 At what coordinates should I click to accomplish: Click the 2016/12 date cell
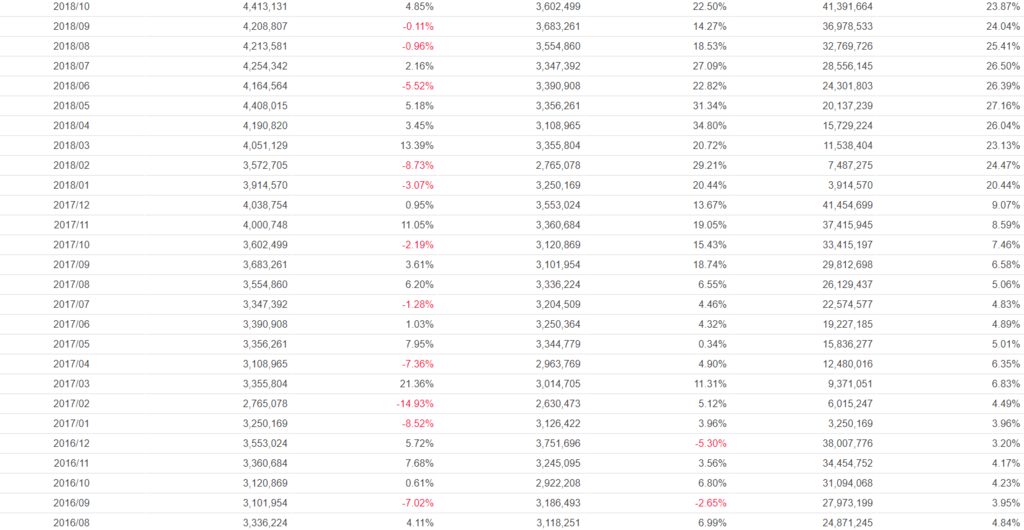(71, 443)
